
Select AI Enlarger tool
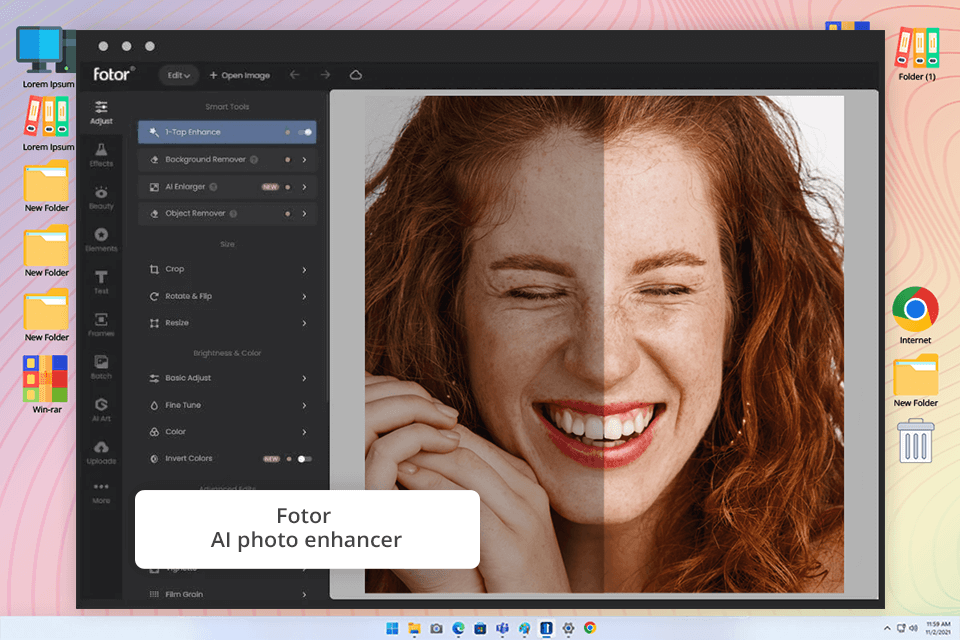227,187
